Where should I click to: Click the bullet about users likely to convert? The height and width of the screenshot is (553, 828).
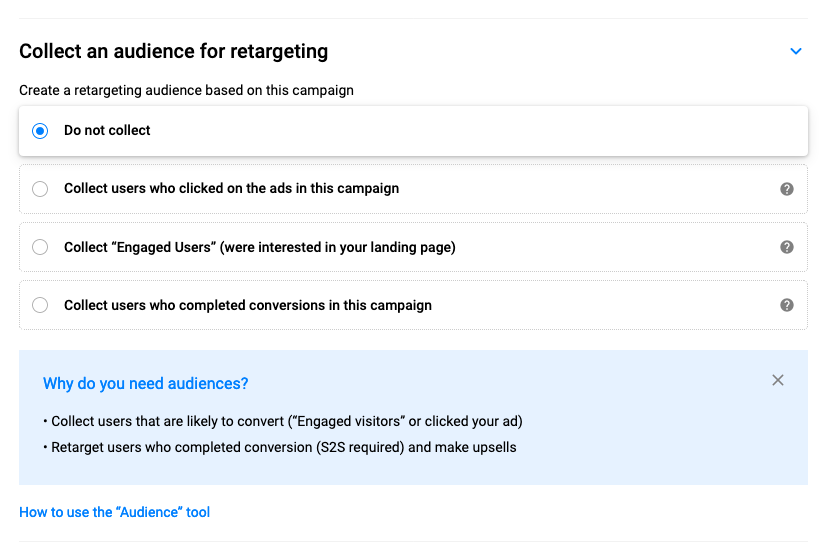(283, 421)
